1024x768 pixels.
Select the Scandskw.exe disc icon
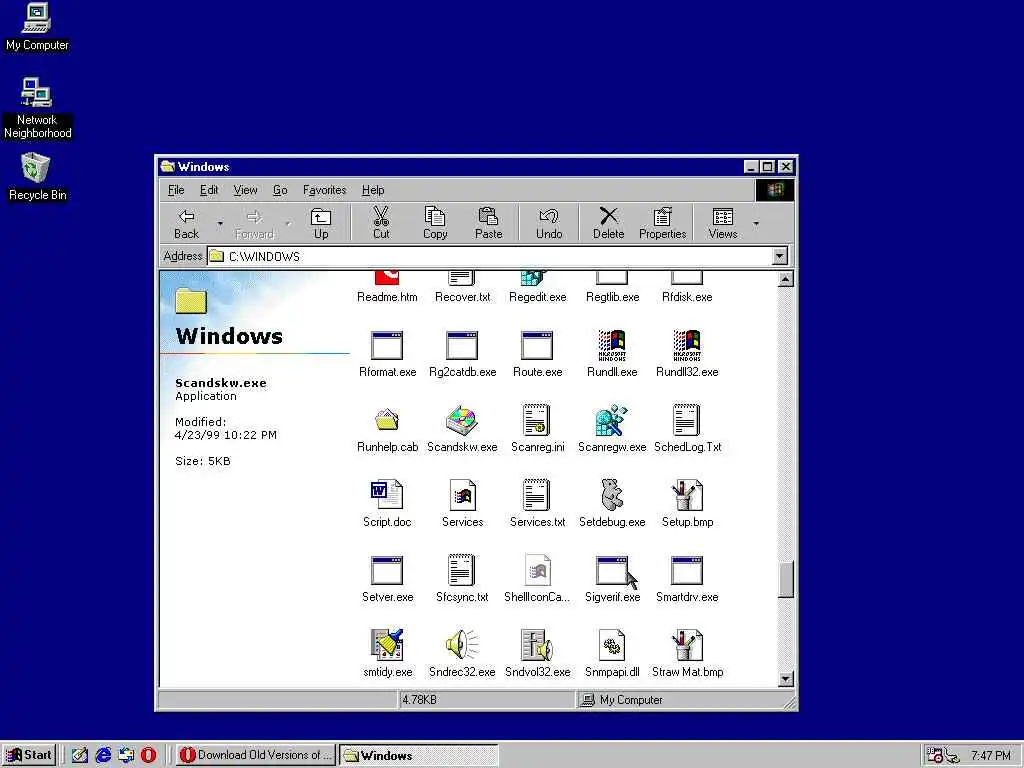pyautogui.click(x=462, y=421)
